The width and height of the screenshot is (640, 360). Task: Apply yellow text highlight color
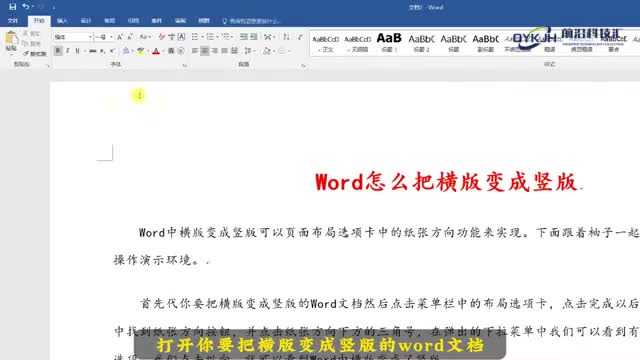[x=140, y=51]
